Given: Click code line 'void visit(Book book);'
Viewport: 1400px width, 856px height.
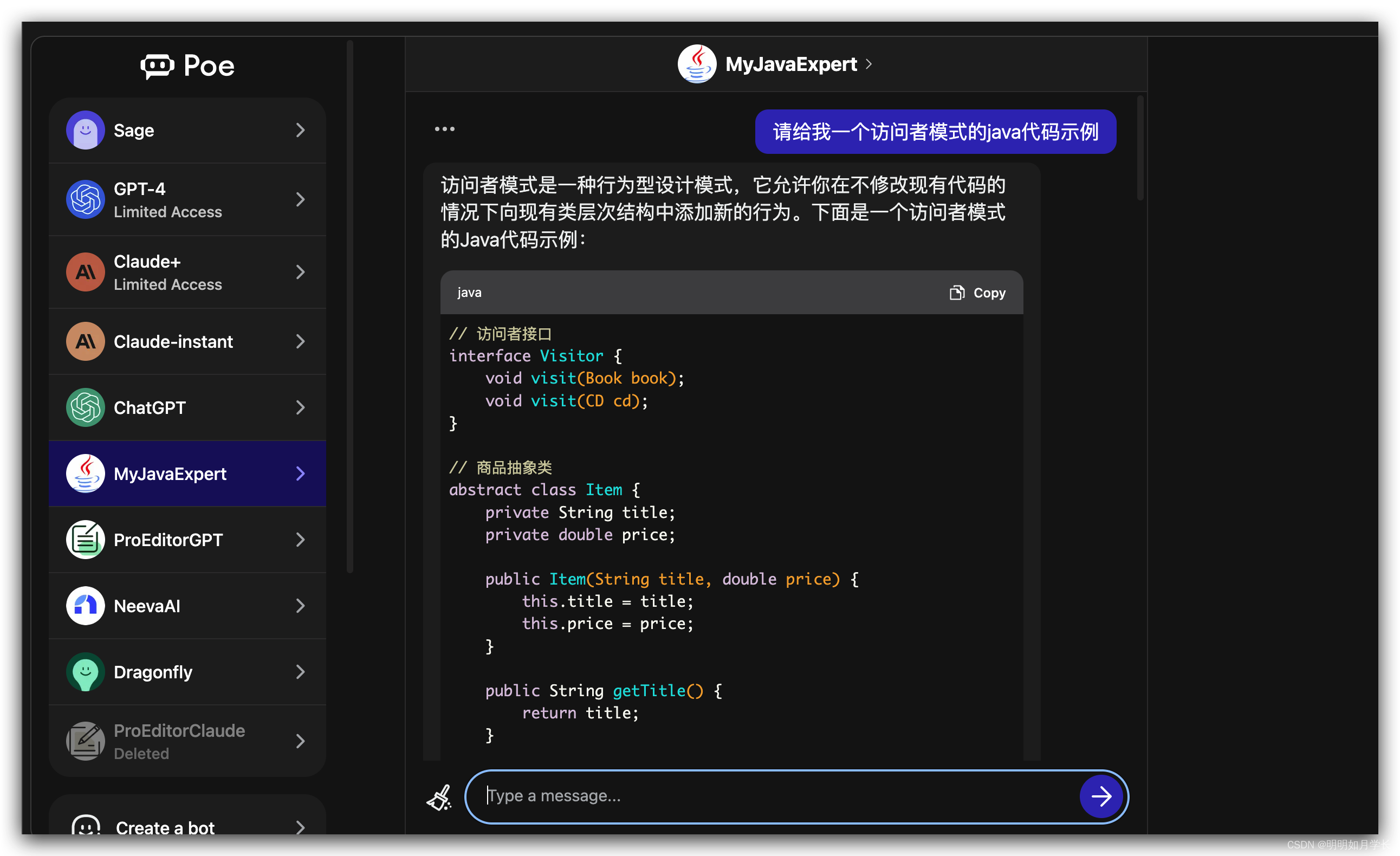Looking at the screenshot, I should pos(585,378).
